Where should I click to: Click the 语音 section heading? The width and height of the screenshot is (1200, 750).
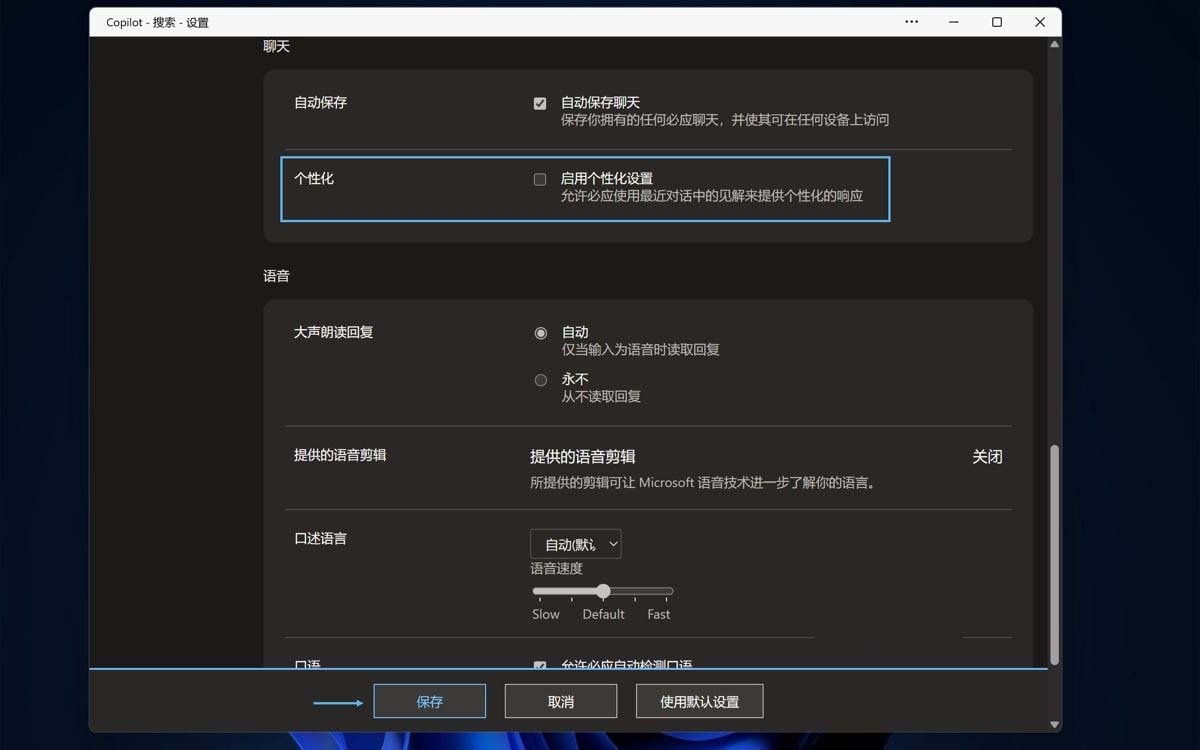(276, 276)
